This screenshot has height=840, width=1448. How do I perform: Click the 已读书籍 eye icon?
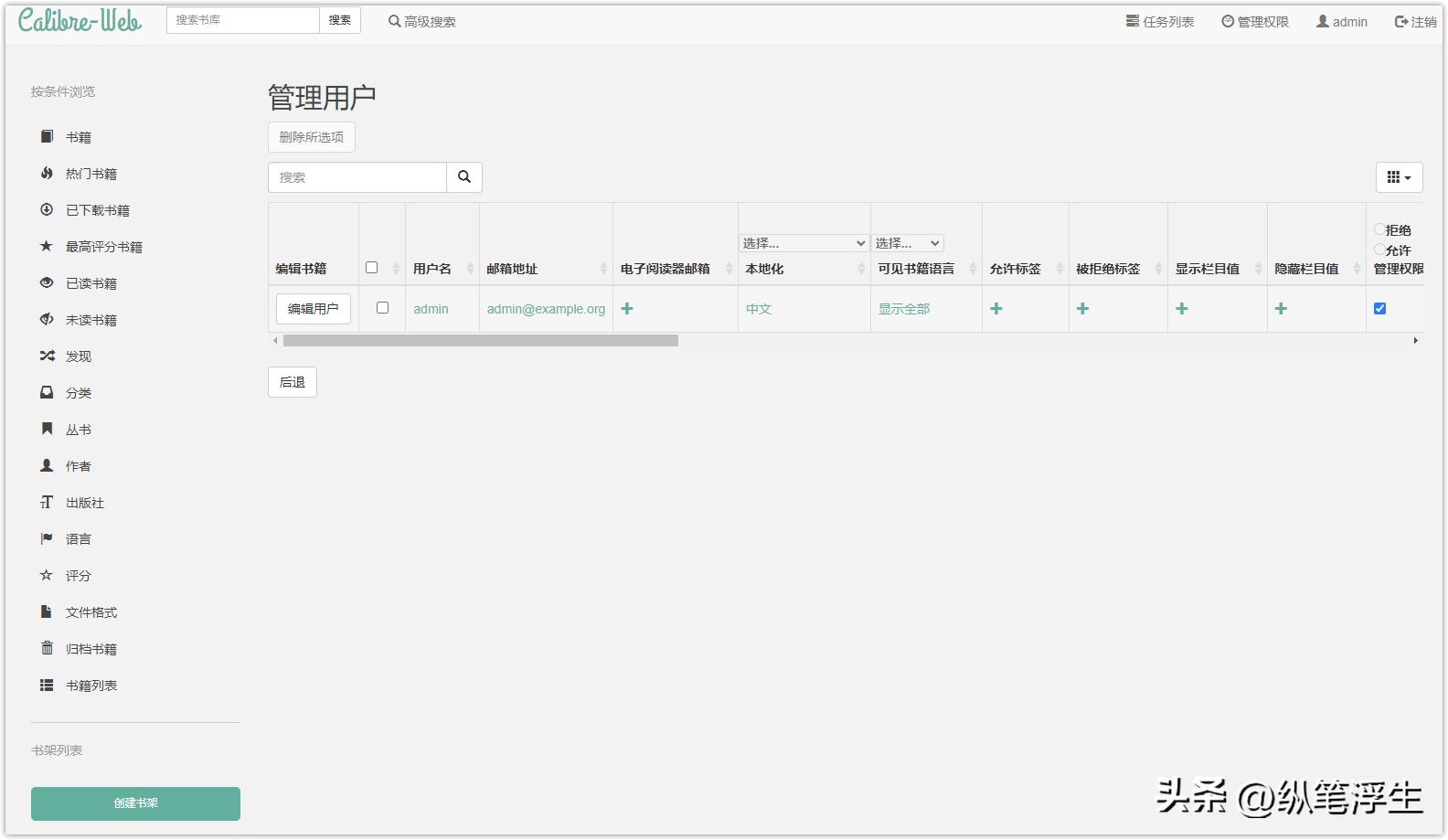click(47, 282)
